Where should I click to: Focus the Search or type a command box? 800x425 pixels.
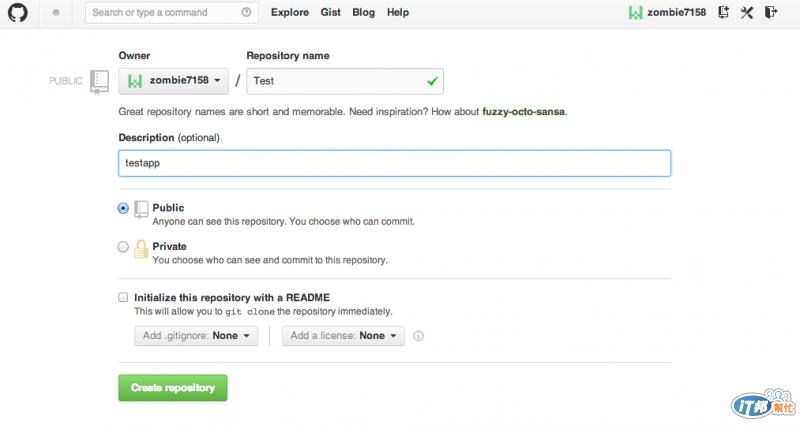[x=172, y=12]
